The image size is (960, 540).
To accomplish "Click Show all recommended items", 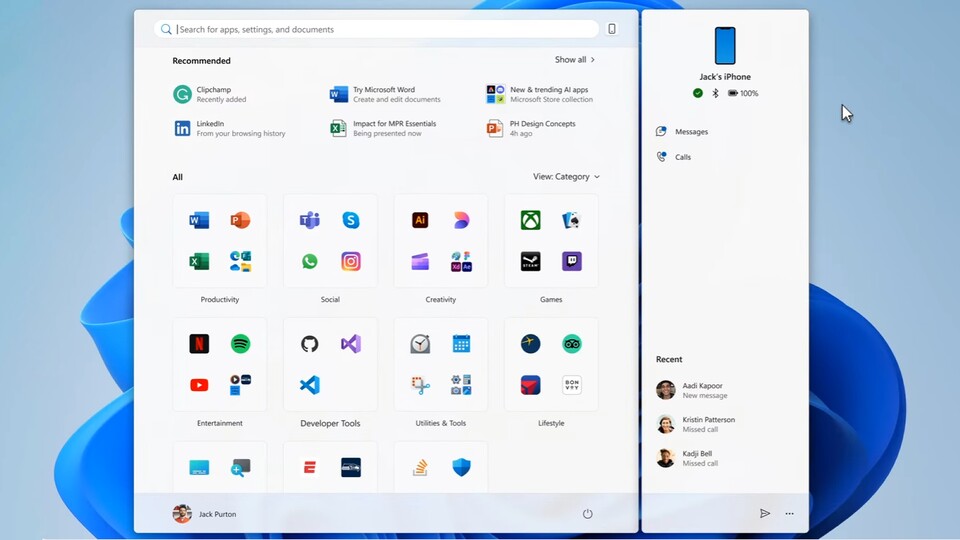I will 575,60.
